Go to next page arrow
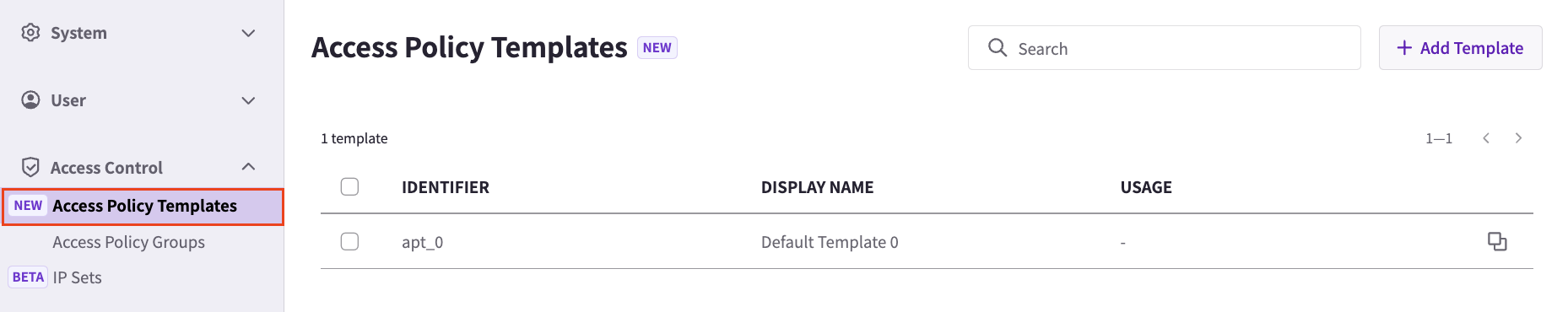 click(1518, 137)
